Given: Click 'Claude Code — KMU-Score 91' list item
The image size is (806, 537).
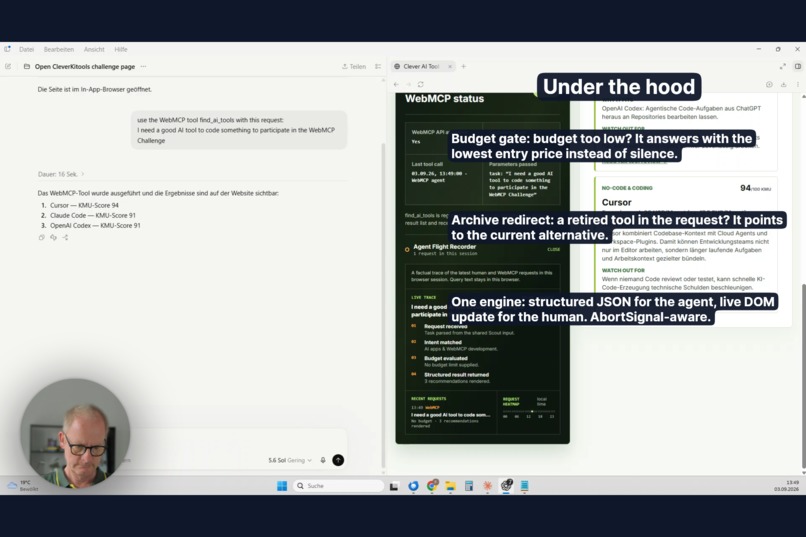Looking at the screenshot, I should click(x=93, y=215).
